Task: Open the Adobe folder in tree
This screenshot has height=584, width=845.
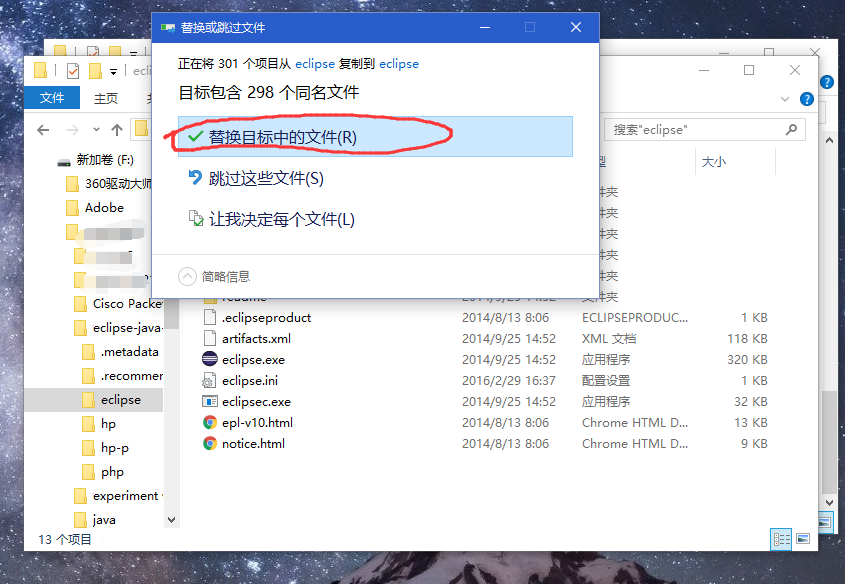Action: tap(95, 207)
